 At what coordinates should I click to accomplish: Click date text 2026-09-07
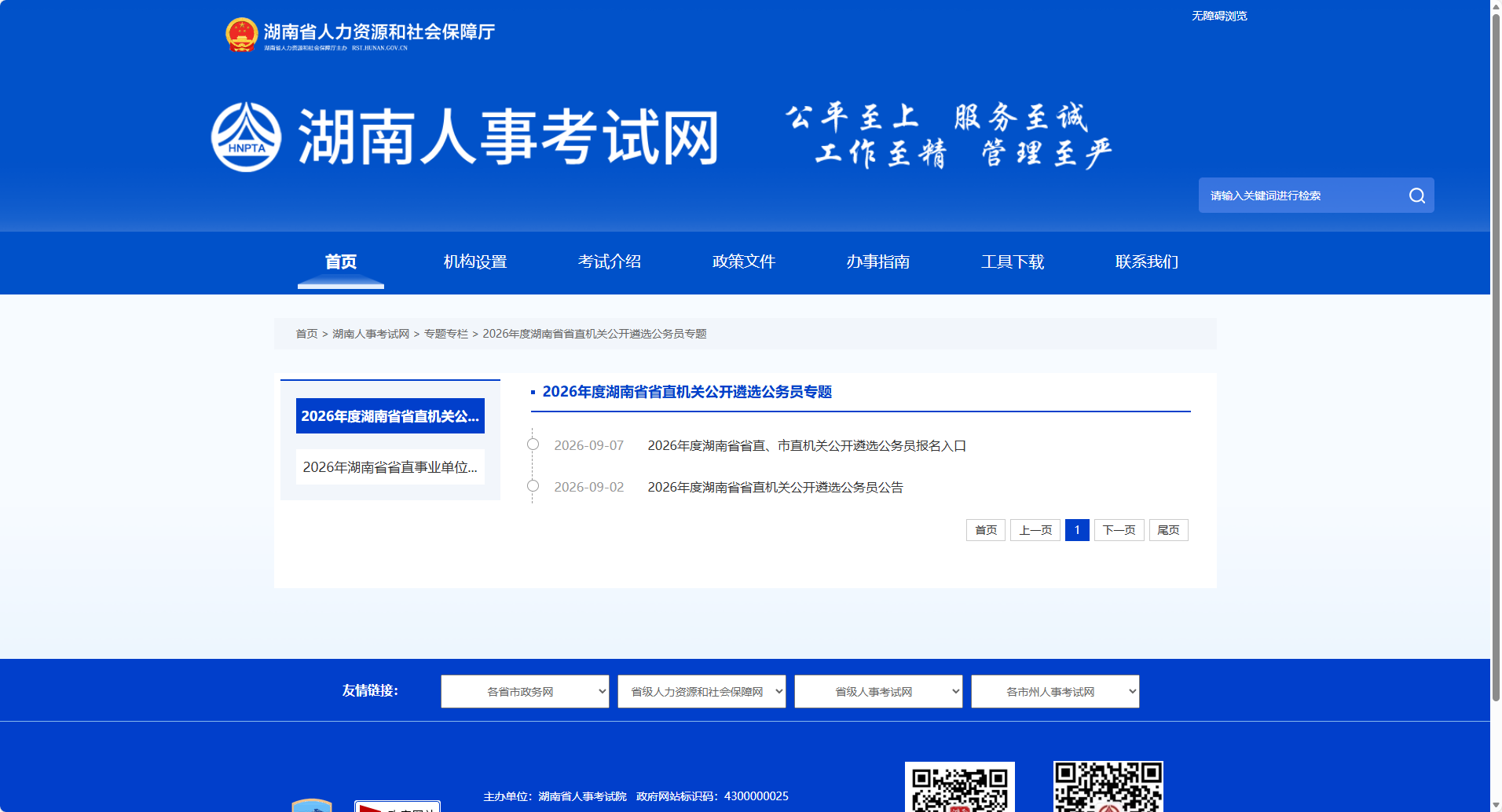(x=589, y=445)
